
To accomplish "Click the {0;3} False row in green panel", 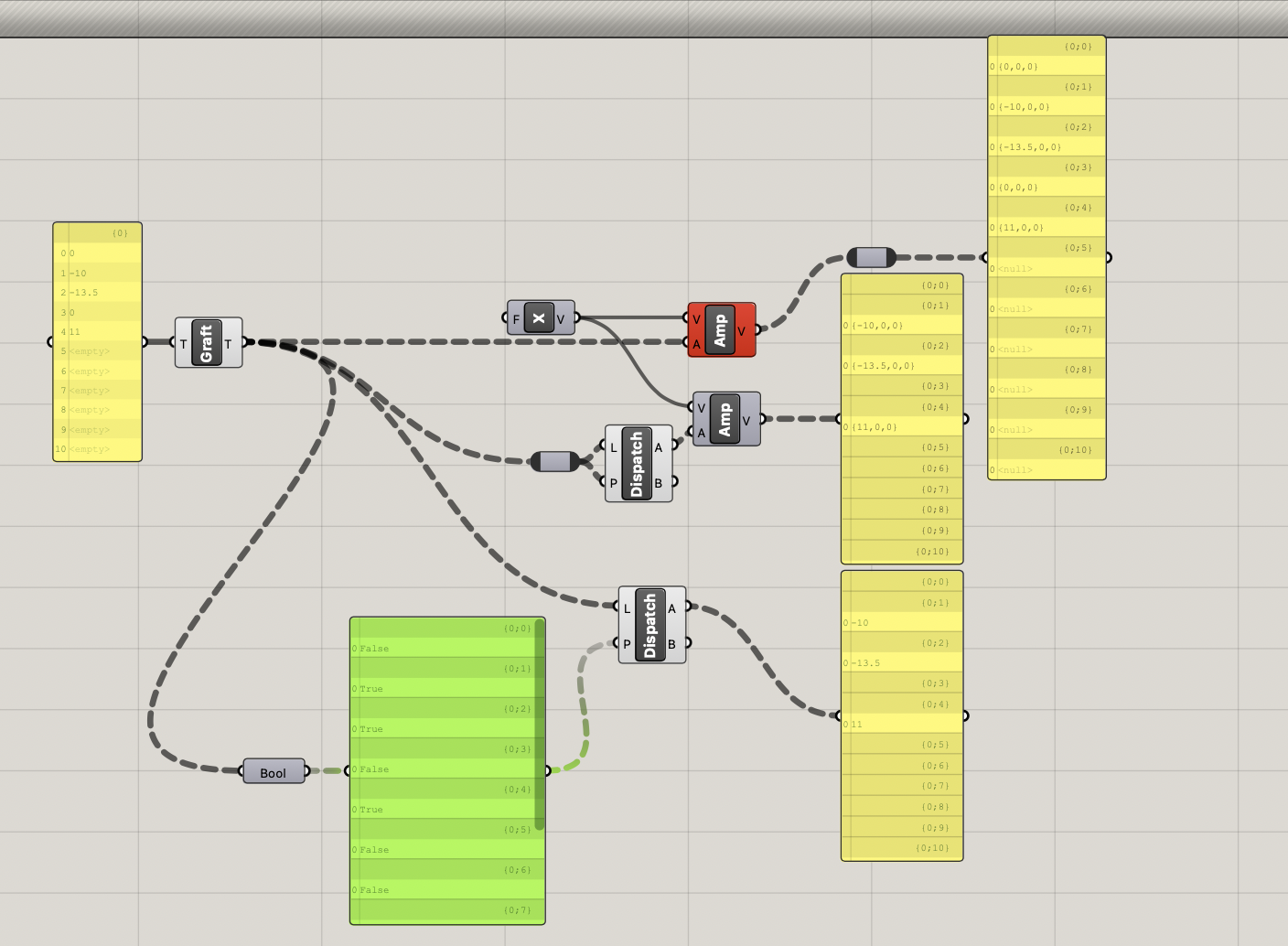I will coord(443,769).
